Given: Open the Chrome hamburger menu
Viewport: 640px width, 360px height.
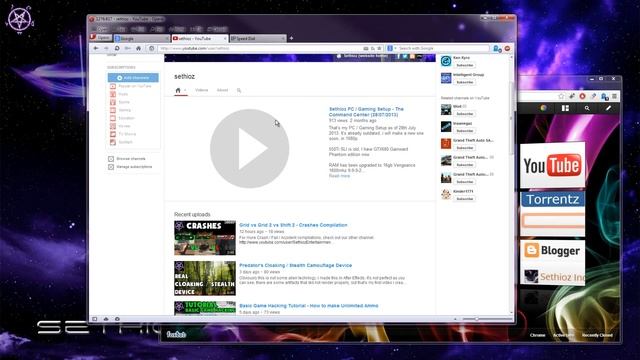Looking at the screenshot, I should pyautogui.click(x=614, y=96).
